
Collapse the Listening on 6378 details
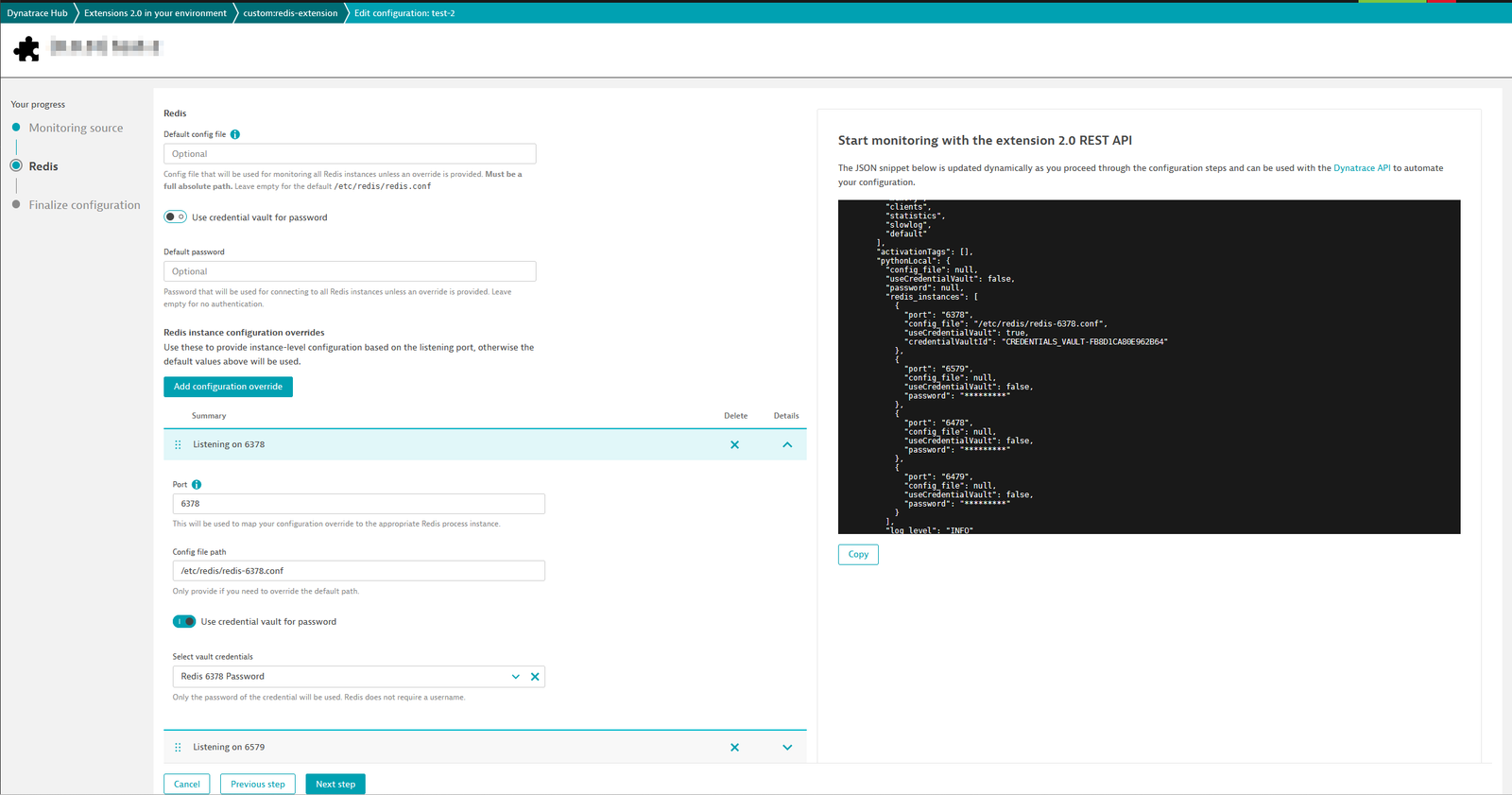coord(787,444)
